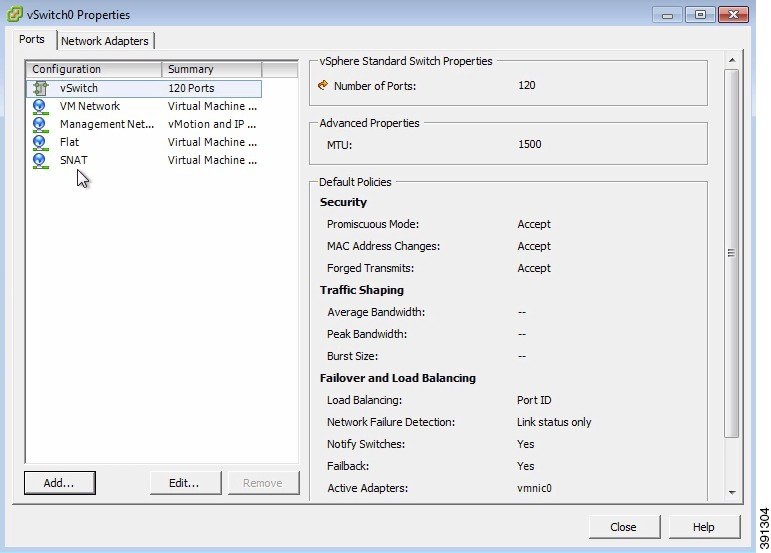Viewport: 771px width, 553px height.
Task: Switch to the Network Adapters tab
Action: pyautogui.click(x=105, y=41)
